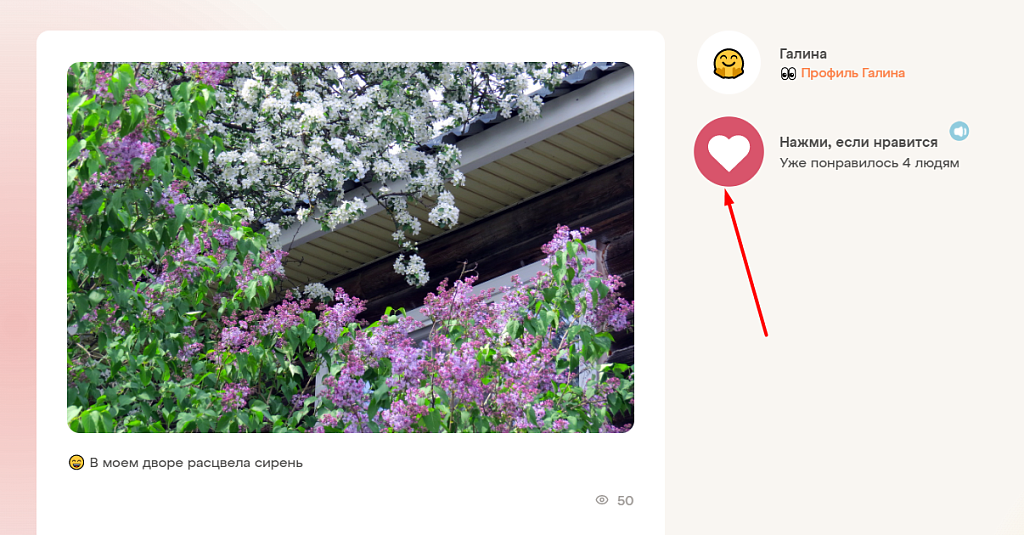Viewport: 1024px width, 535px height.
Task: Click the Нажми, если нравится label
Action: point(858,142)
